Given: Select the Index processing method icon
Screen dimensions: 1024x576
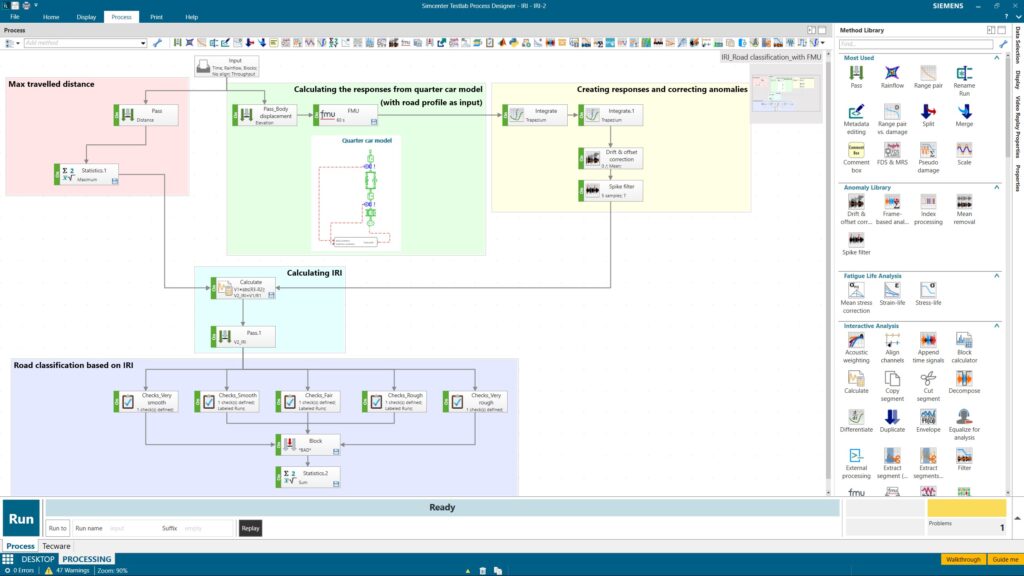Looking at the screenshot, I should (x=928, y=202).
